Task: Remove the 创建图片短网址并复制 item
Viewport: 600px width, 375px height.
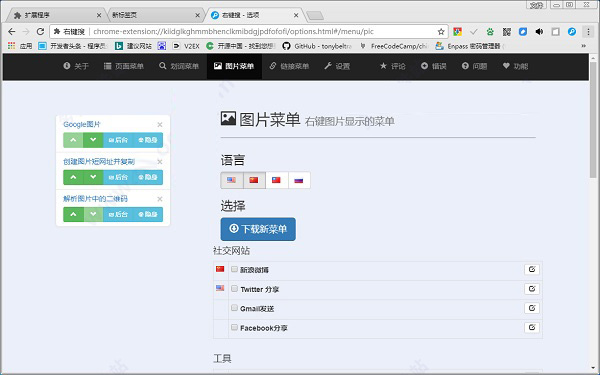Action: coord(160,162)
